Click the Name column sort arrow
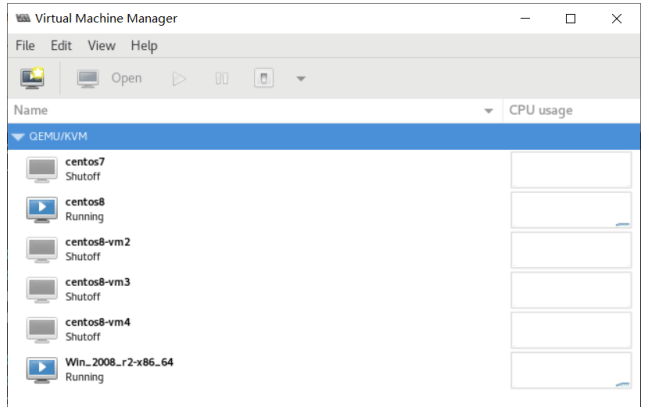 [x=489, y=110]
